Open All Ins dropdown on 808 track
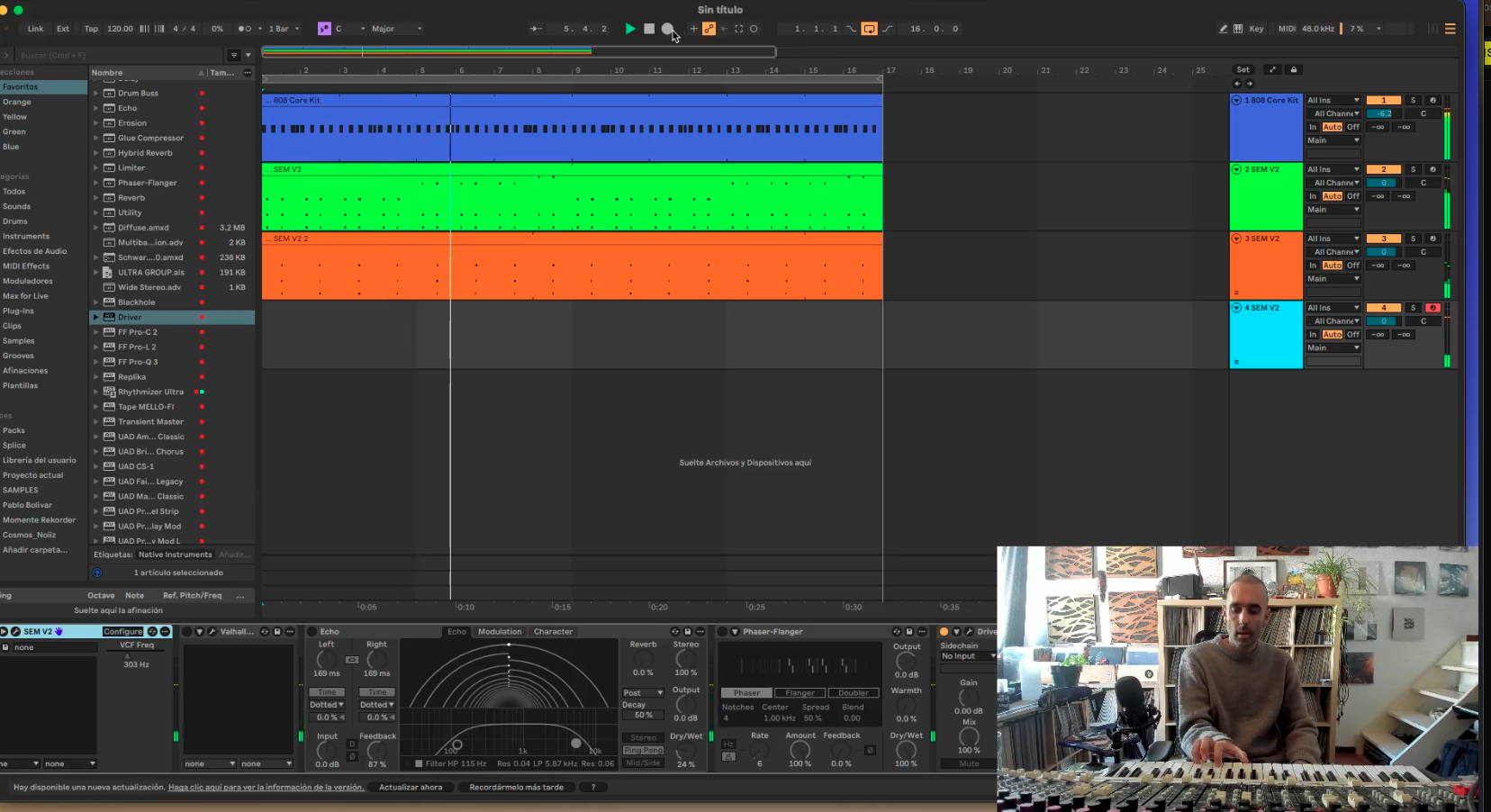The image size is (1491, 812). tap(1333, 101)
